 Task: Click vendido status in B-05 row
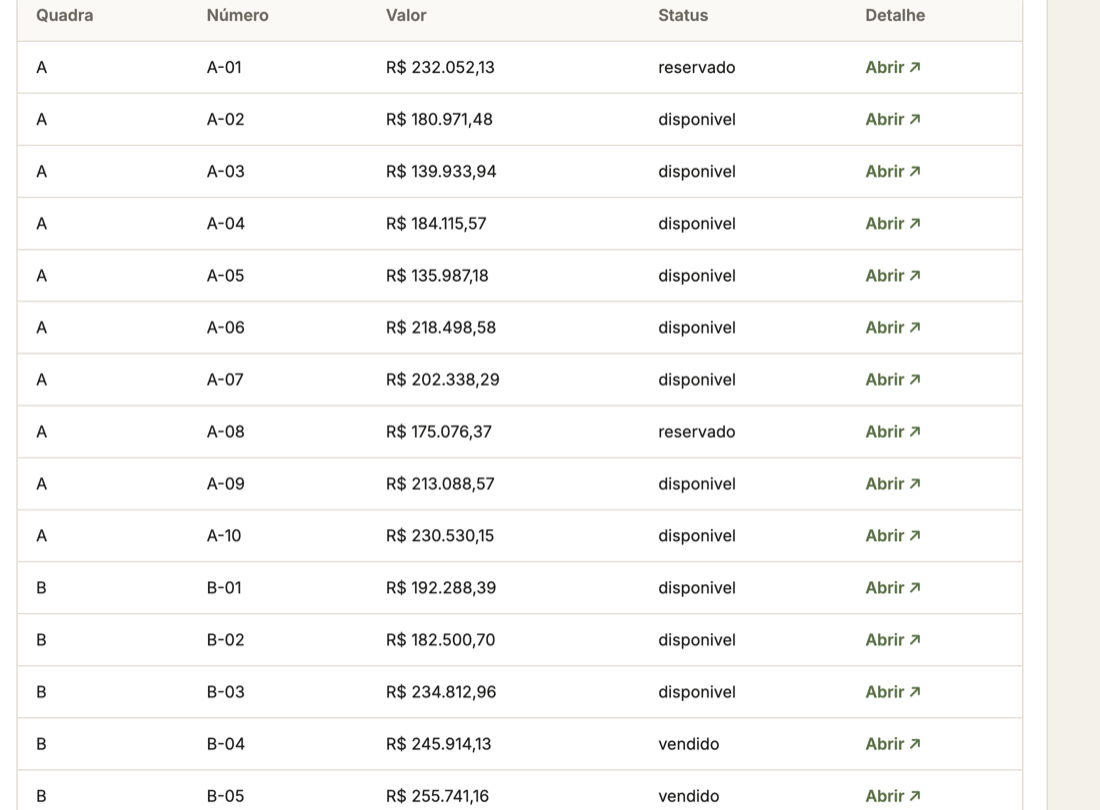point(689,796)
